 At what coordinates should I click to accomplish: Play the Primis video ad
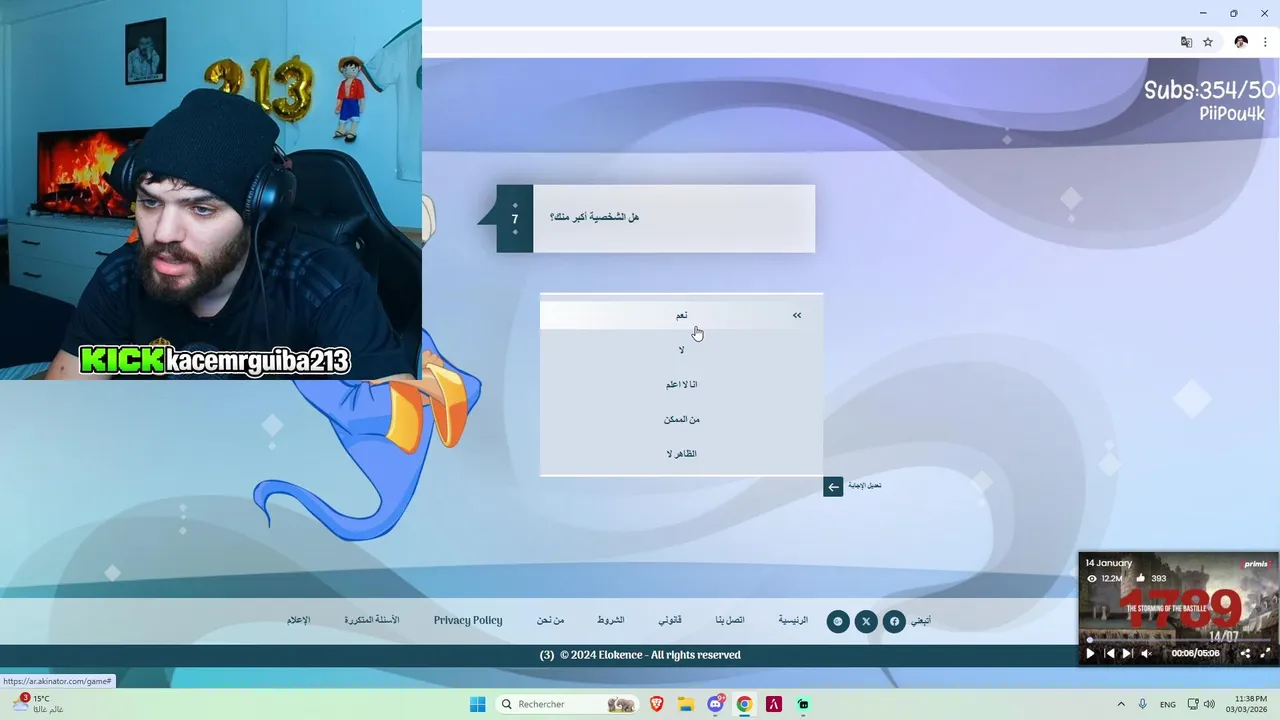(1090, 653)
